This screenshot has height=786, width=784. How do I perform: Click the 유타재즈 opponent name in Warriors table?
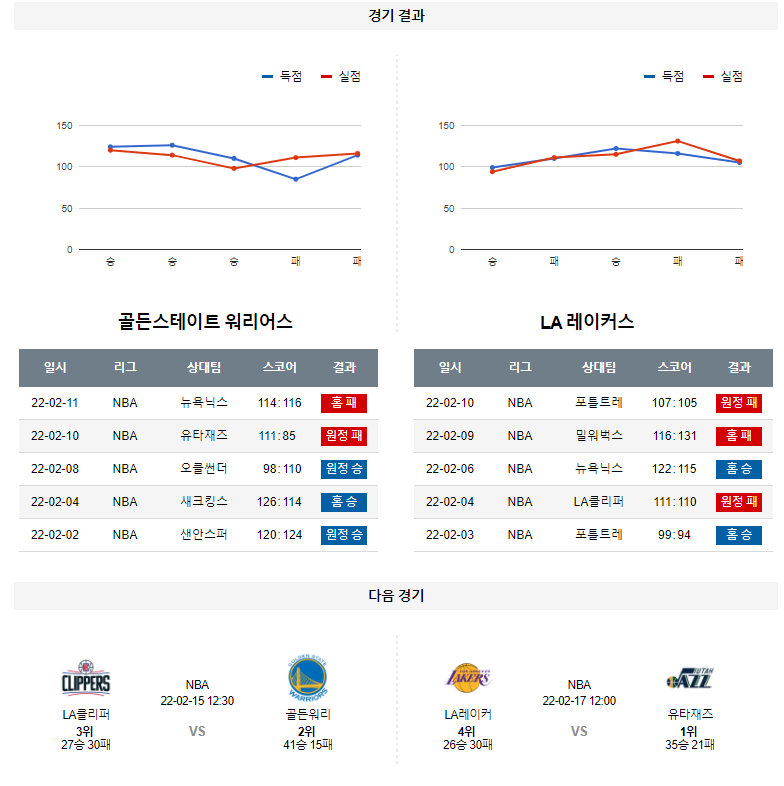204,436
